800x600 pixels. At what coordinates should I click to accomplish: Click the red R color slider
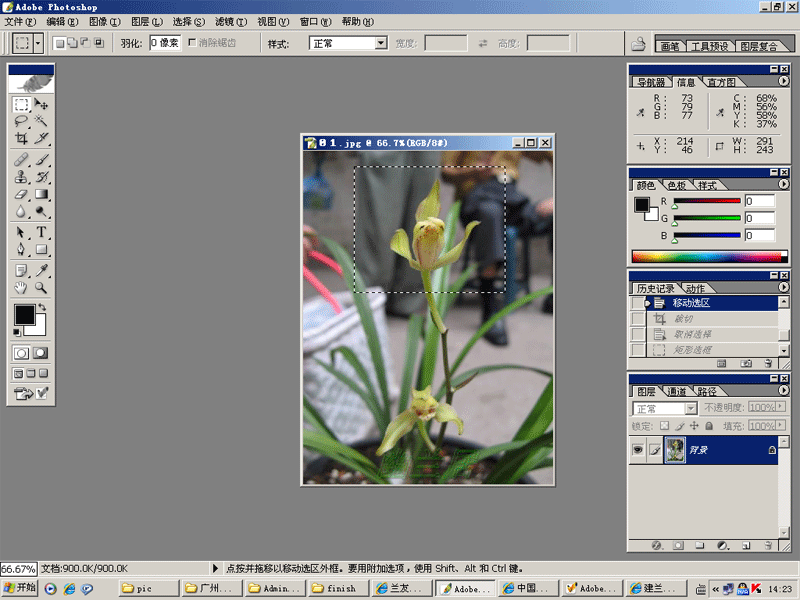pyautogui.click(x=707, y=201)
